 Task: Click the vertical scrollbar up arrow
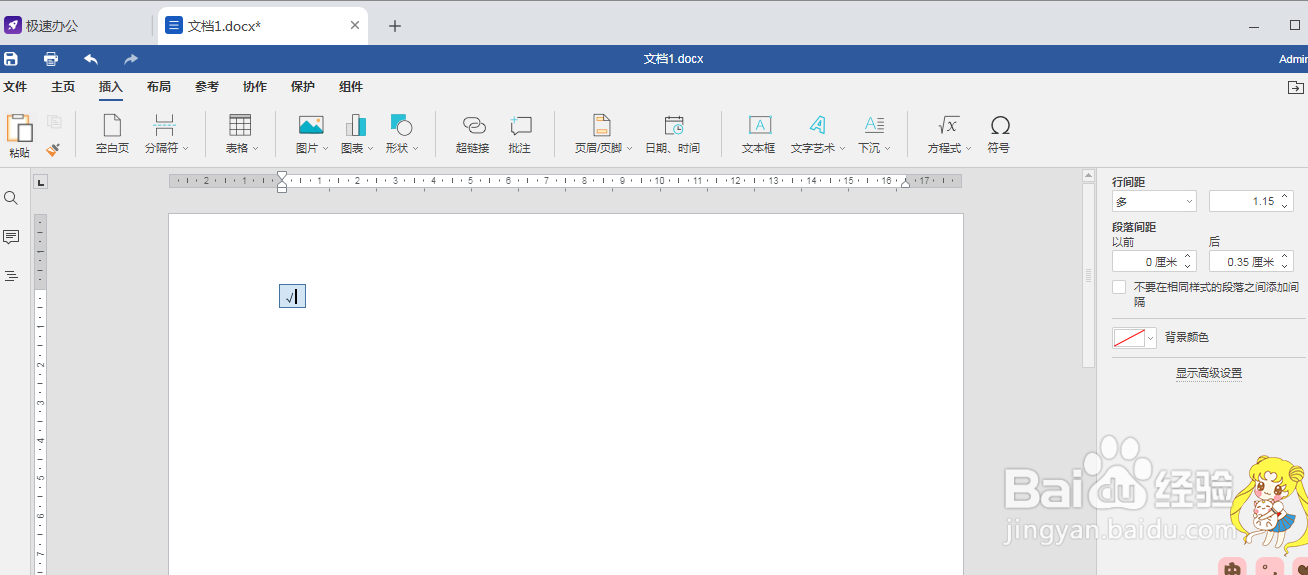[1089, 175]
